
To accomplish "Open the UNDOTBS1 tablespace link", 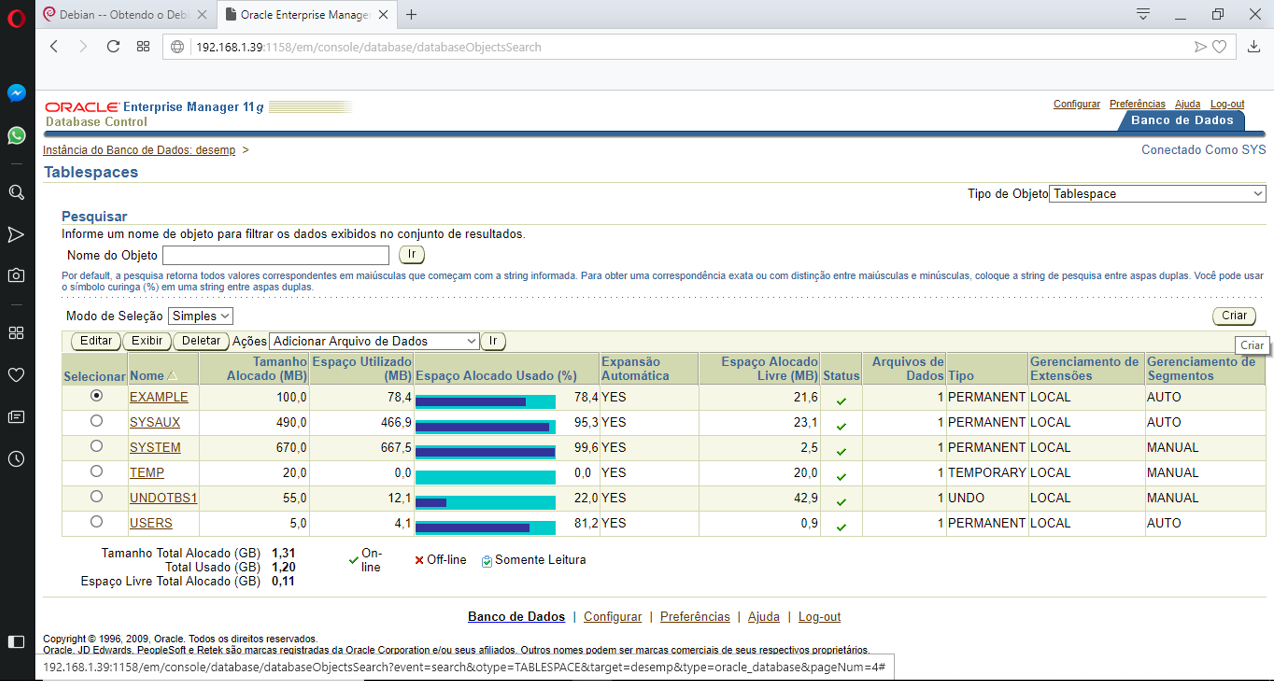I will [164, 497].
